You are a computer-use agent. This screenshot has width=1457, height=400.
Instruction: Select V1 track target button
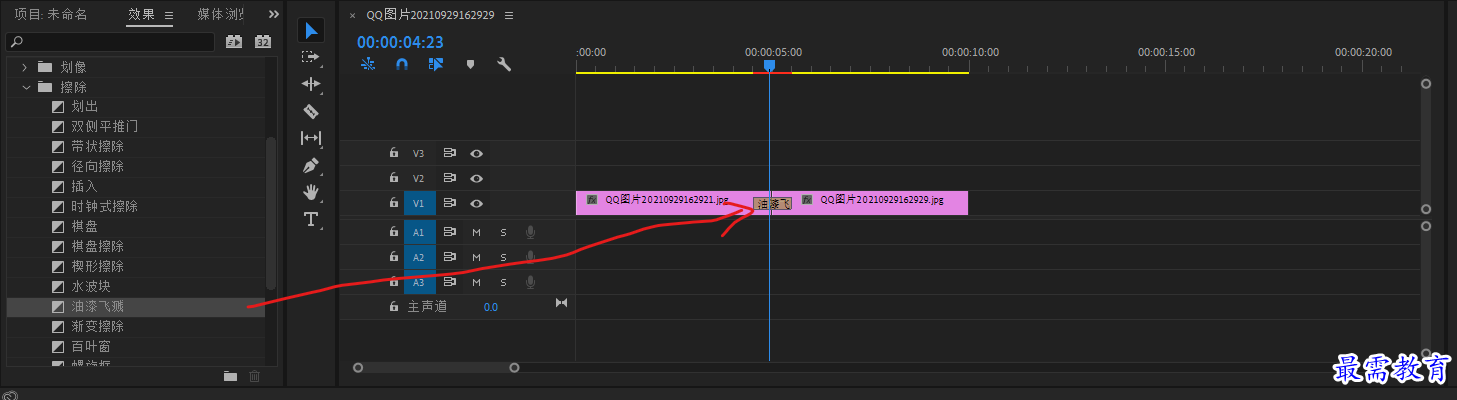[x=419, y=203]
